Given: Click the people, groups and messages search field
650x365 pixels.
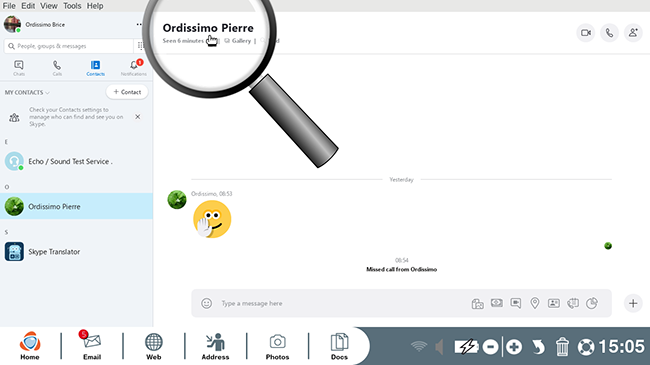Looking at the screenshot, I should pos(68,46).
